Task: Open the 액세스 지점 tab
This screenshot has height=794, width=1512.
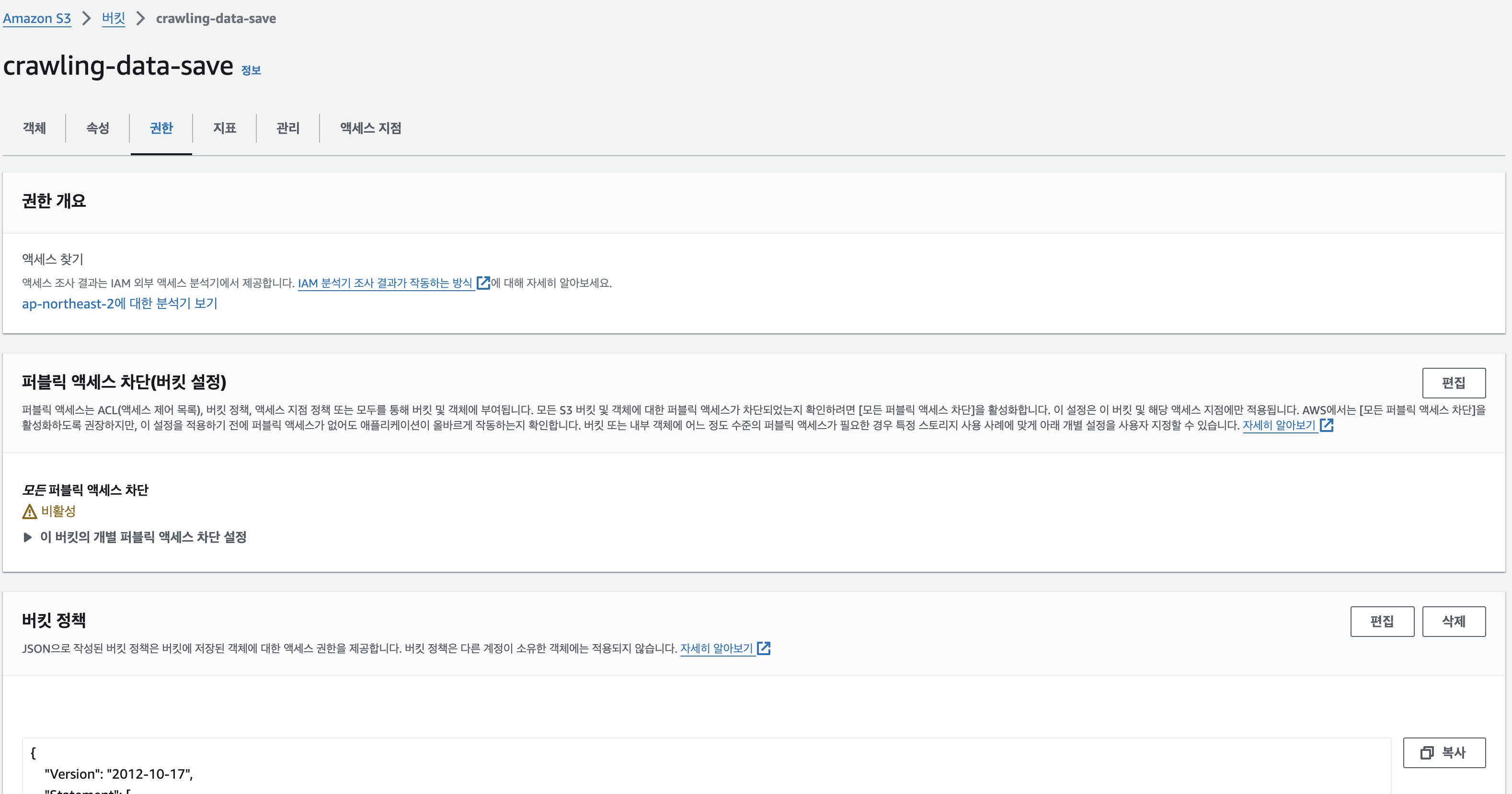Action: pyautogui.click(x=370, y=128)
